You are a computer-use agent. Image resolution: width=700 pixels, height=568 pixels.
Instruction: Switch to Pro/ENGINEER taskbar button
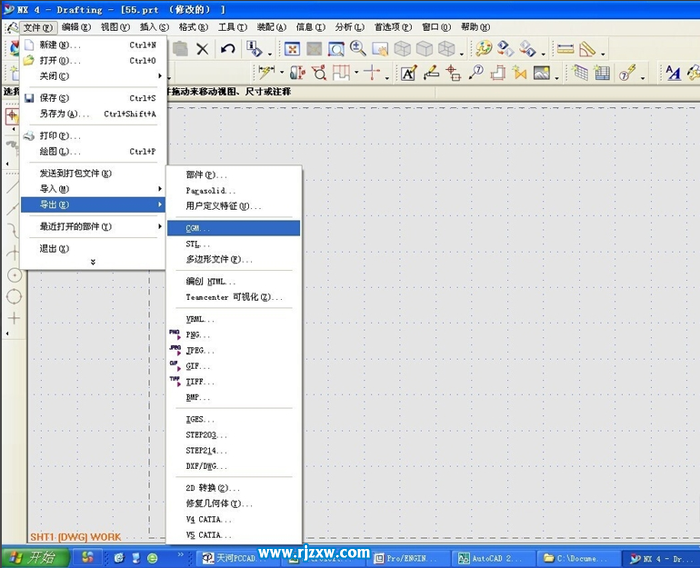(409, 558)
